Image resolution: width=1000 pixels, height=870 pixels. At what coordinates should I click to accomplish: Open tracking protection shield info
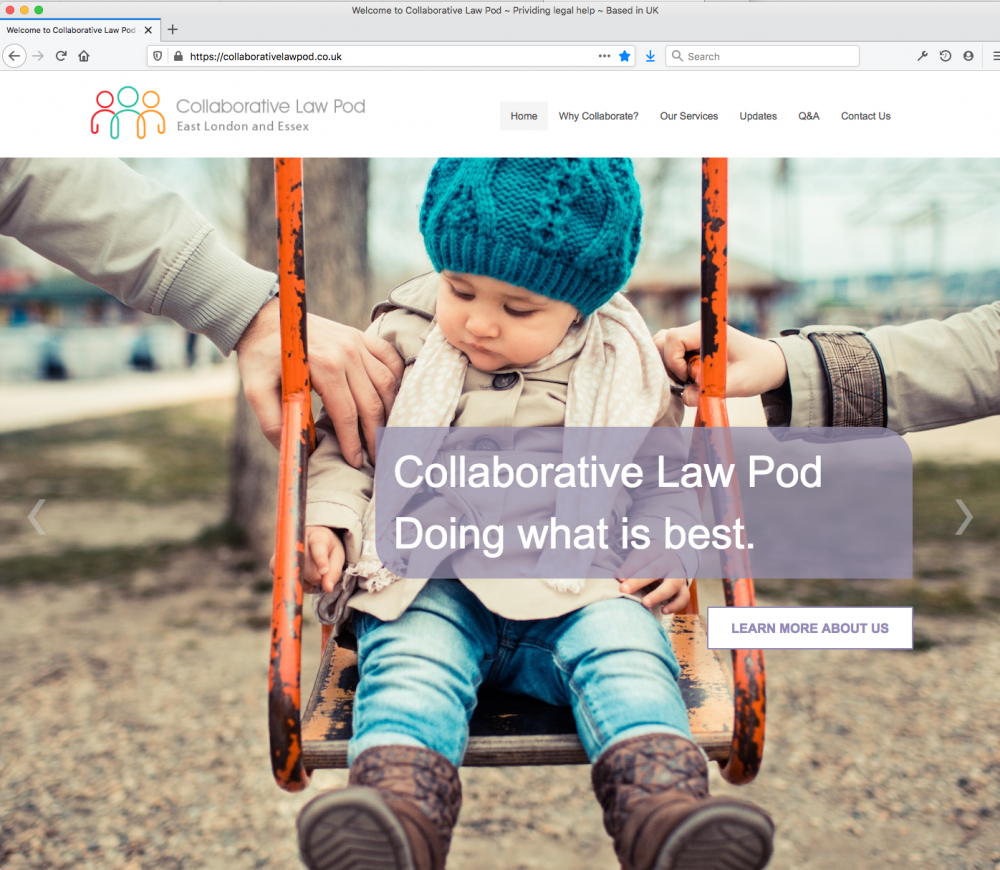coord(158,56)
